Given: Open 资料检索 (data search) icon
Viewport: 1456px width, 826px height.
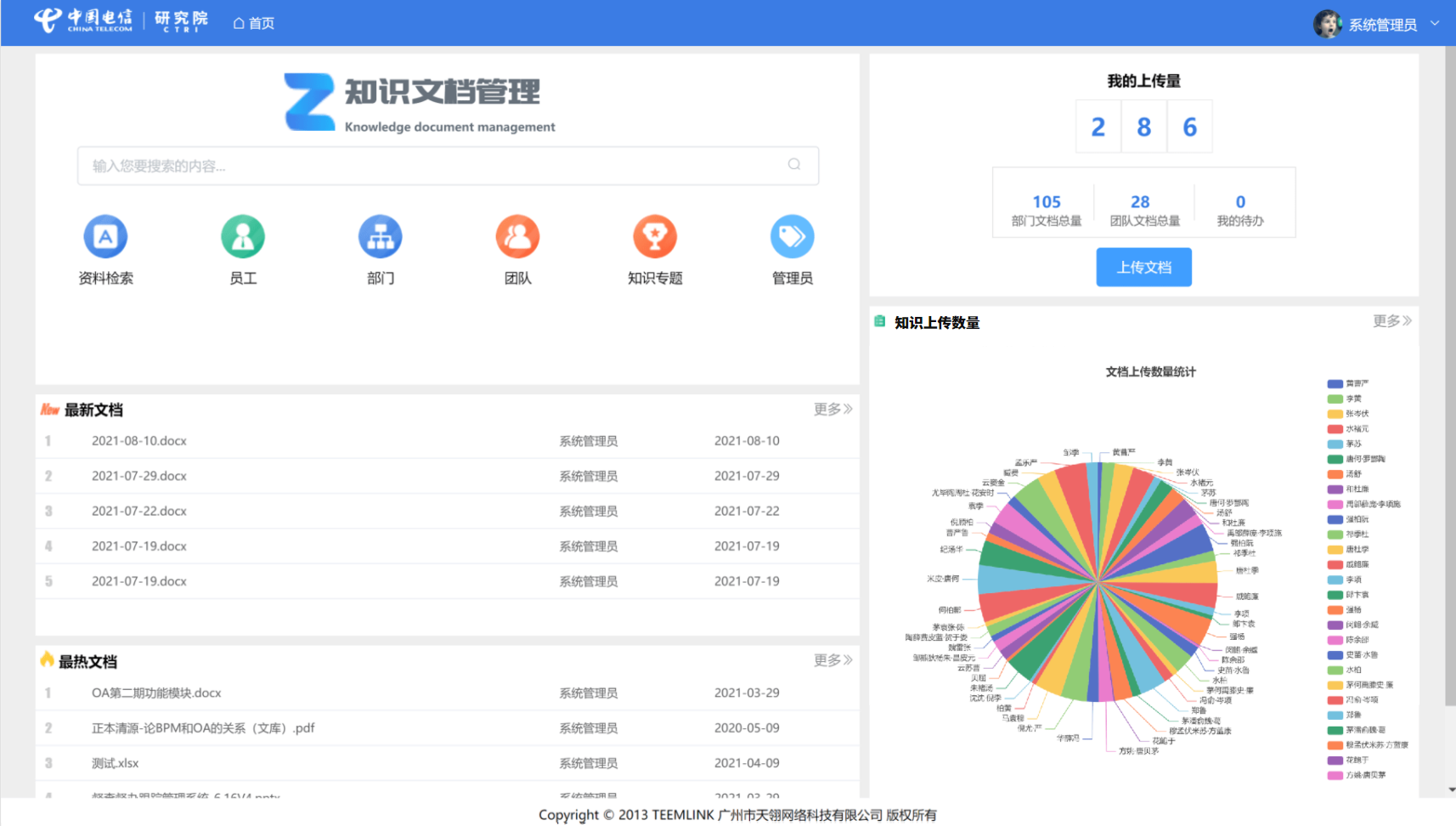Looking at the screenshot, I should pyautogui.click(x=104, y=236).
